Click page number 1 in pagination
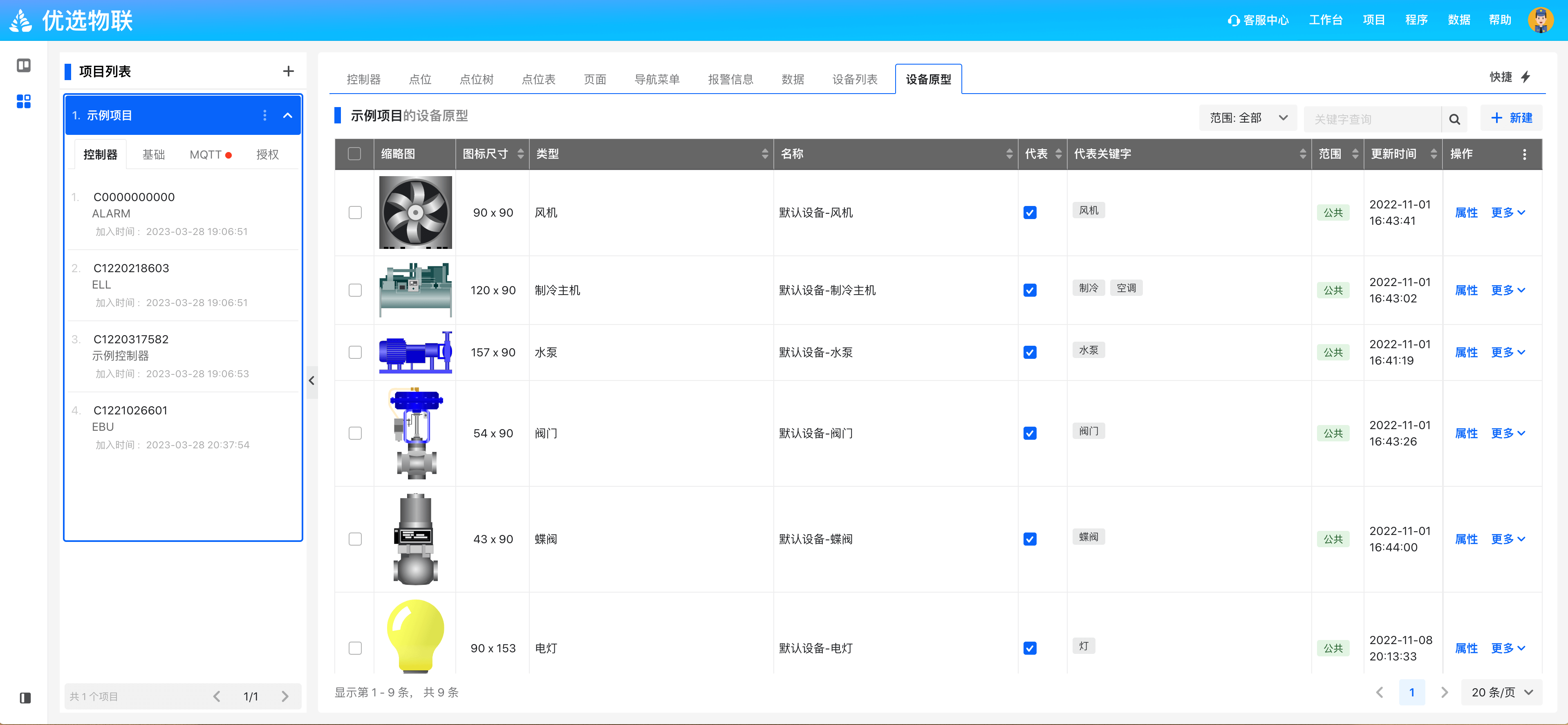This screenshot has width=1568, height=725. (x=1411, y=692)
